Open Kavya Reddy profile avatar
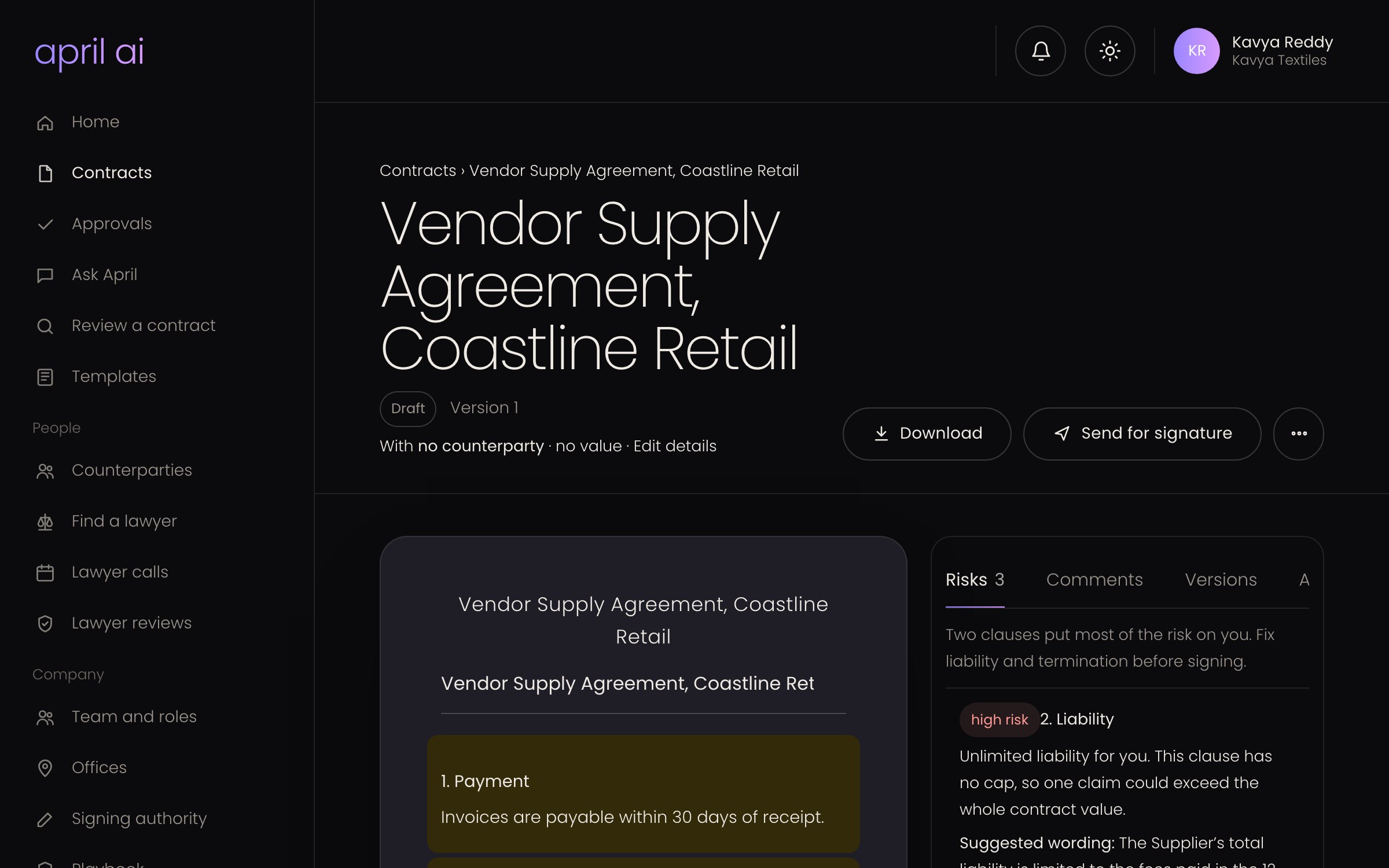The width and height of the screenshot is (1389, 868). pyautogui.click(x=1196, y=51)
